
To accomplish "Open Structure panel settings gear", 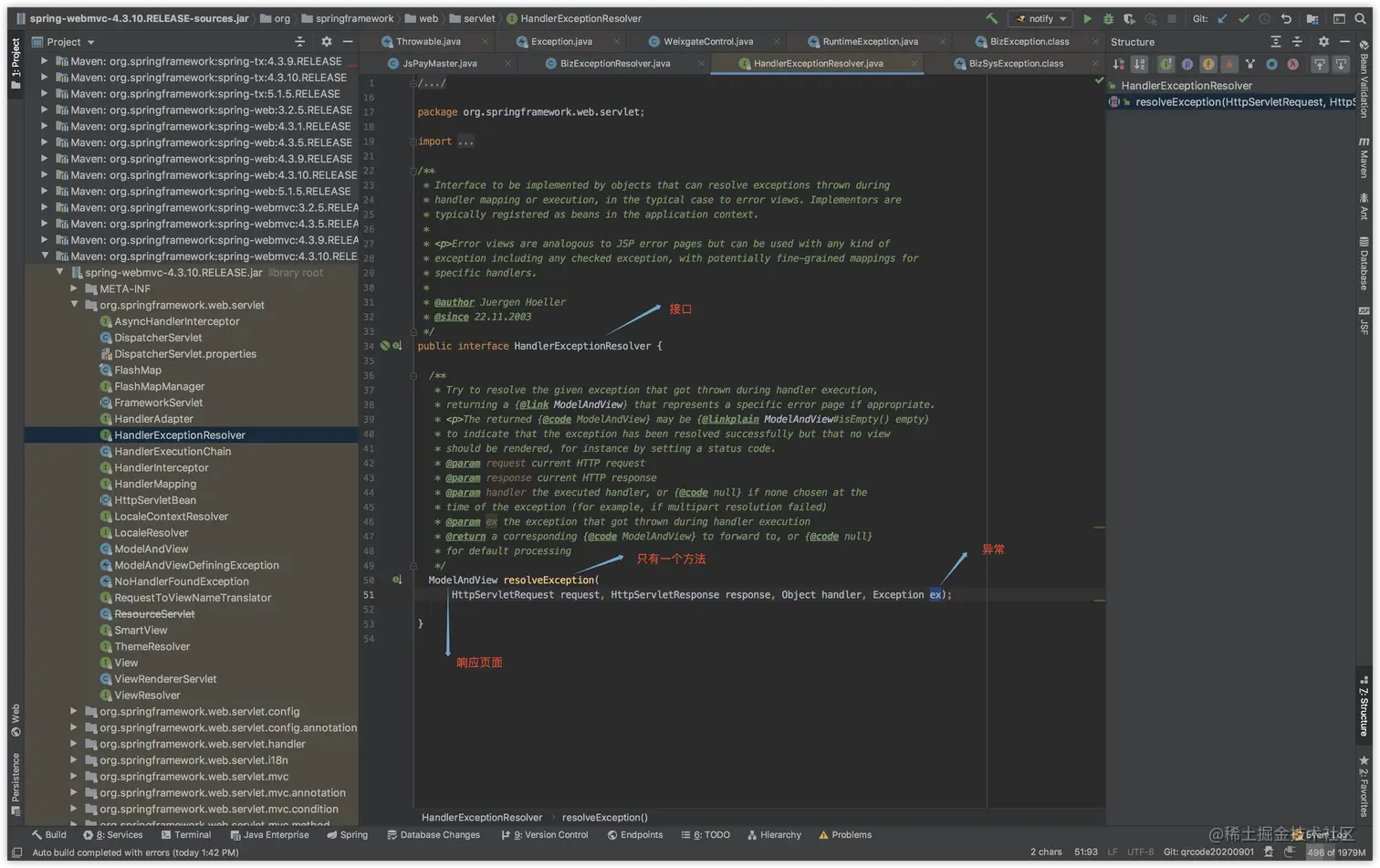I will 1323,42.
